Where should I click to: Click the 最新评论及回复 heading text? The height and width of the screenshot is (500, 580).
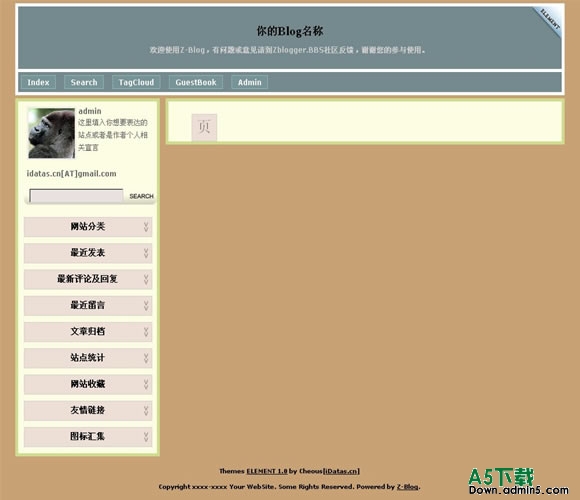tap(87, 279)
